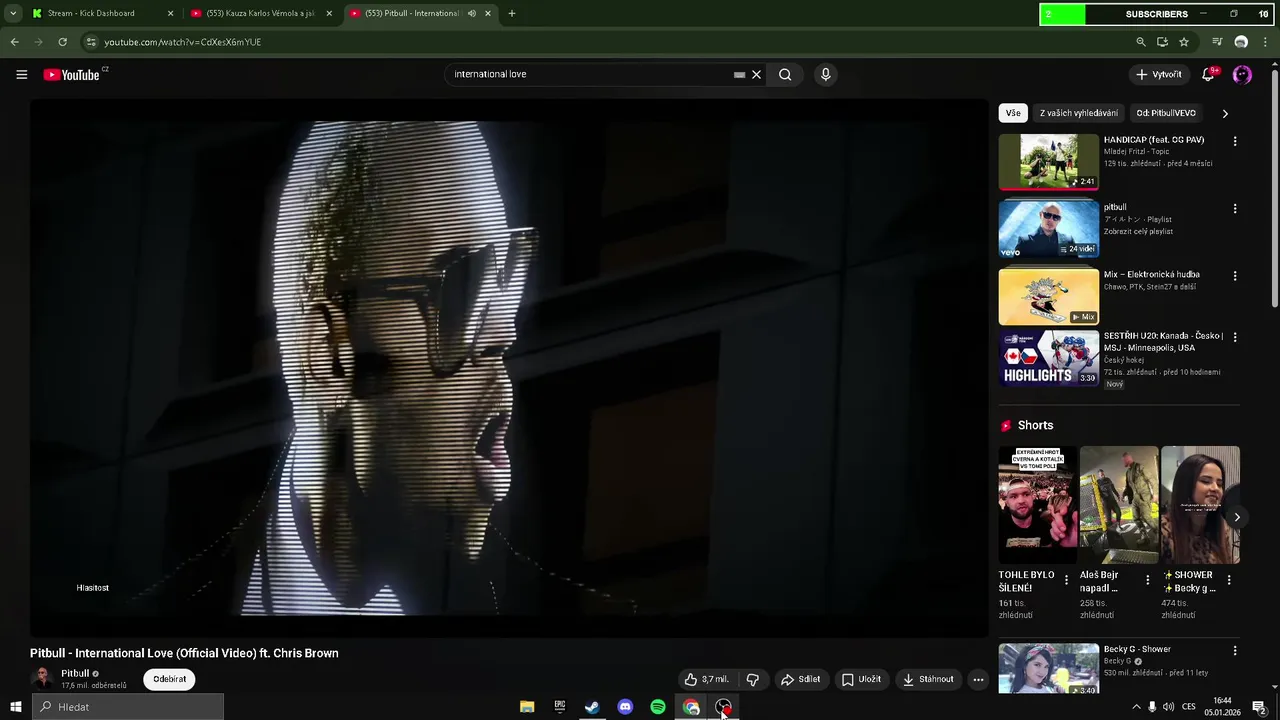Reload the current page
1280x720 pixels.
point(62,42)
